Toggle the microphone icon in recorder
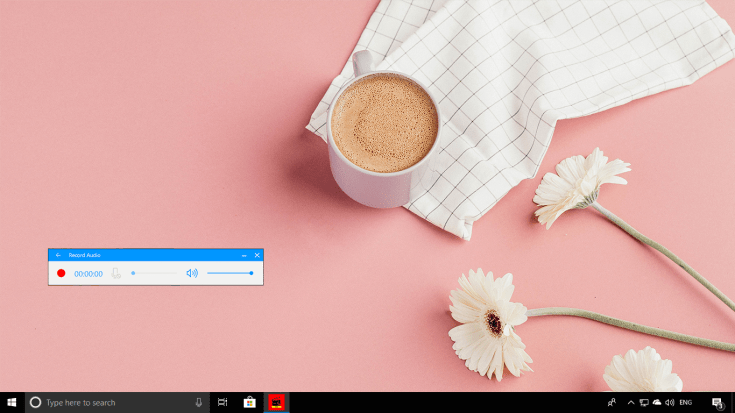Screen dimensions: 735x413 tap(116, 273)
